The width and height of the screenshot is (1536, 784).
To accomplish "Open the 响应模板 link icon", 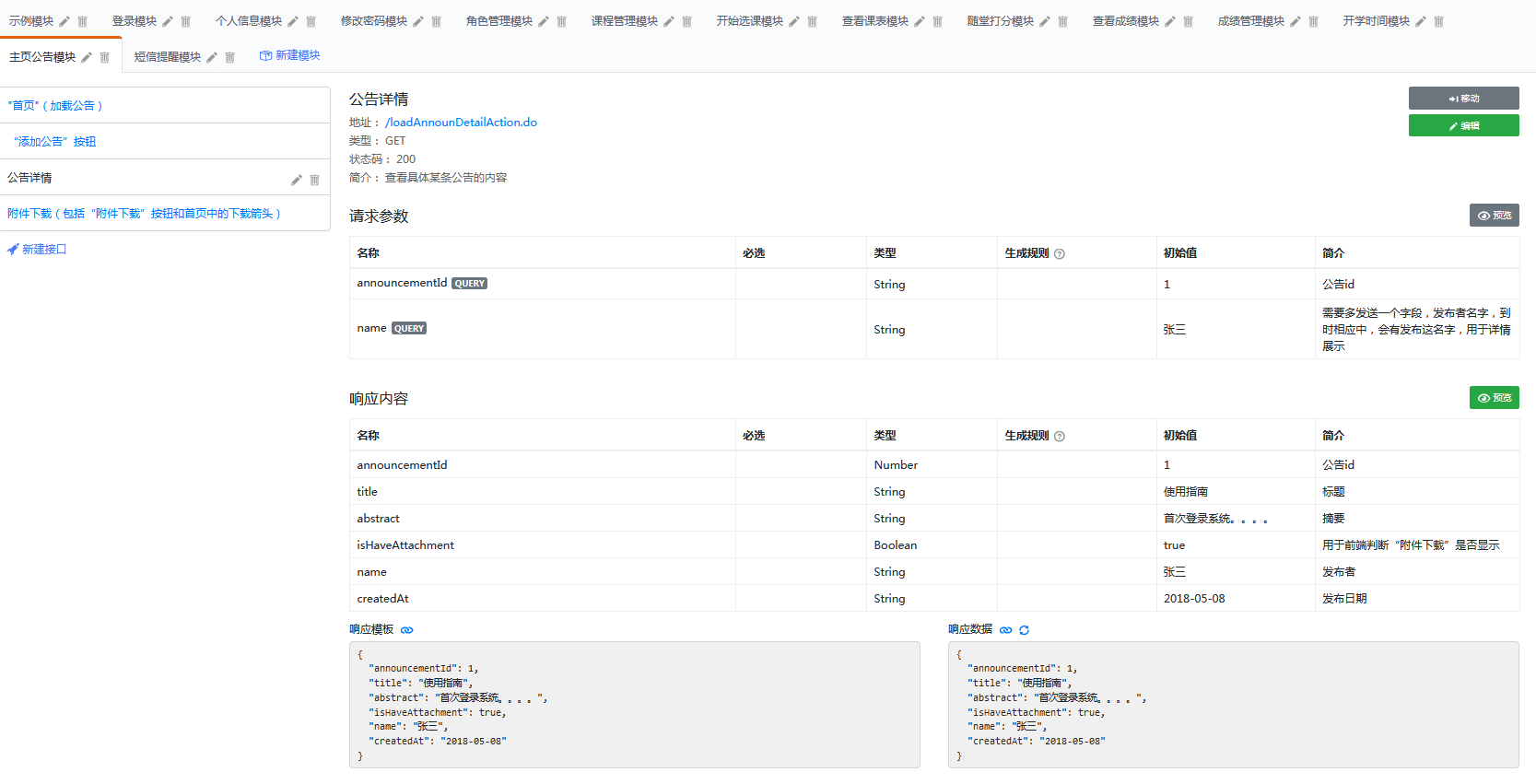I will tap(407, 630).
